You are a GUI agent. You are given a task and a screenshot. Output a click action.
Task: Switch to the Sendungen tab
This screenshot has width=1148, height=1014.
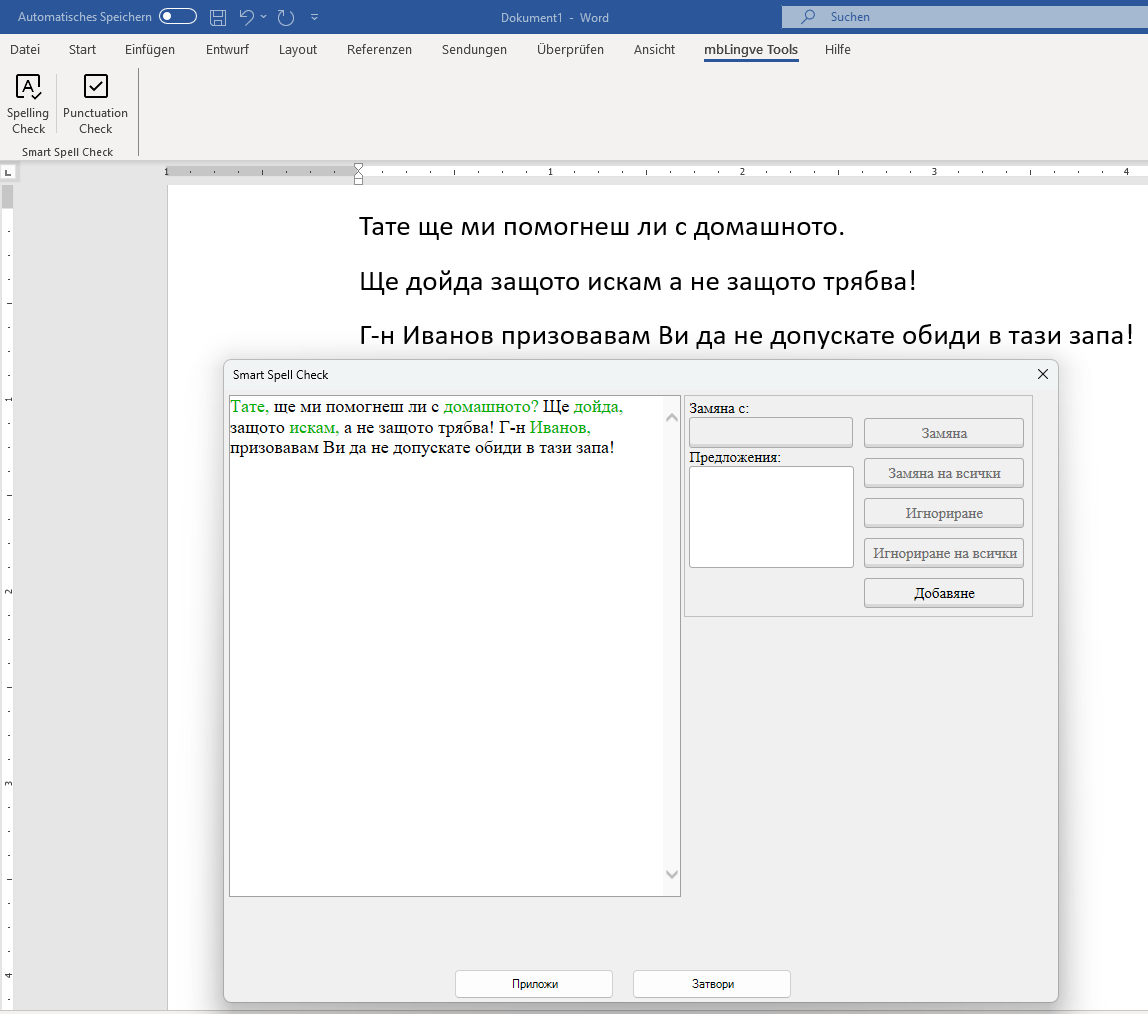[x=474, y=49]
